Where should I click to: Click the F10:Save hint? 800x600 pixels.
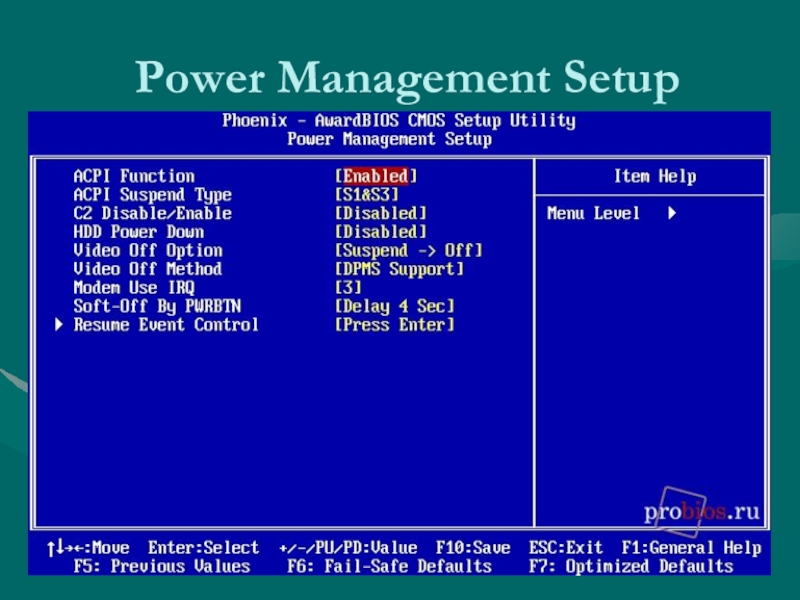pyautogui.click(x=473, y=548)
